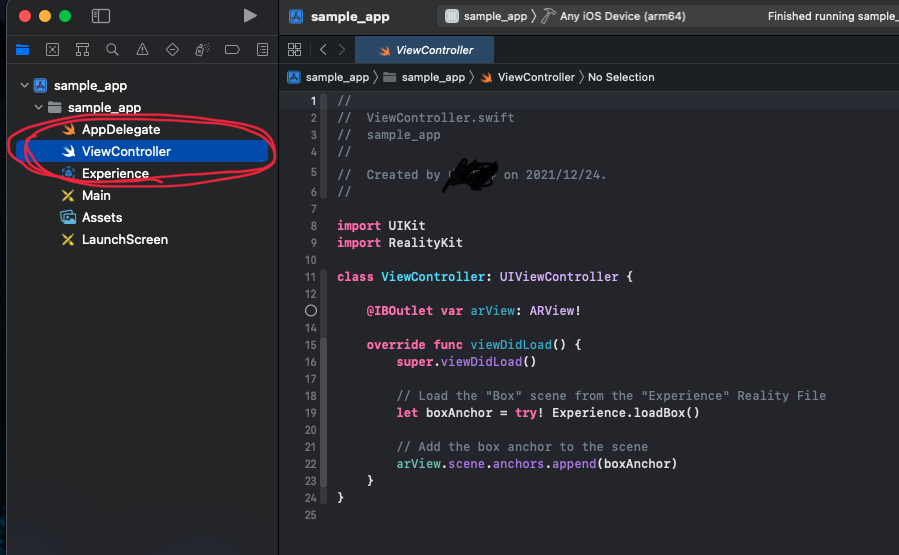The height and width of the screenshot is (555, 899).
Task: Click the super.viewDidLoad() call
Action: pos(466,362)
